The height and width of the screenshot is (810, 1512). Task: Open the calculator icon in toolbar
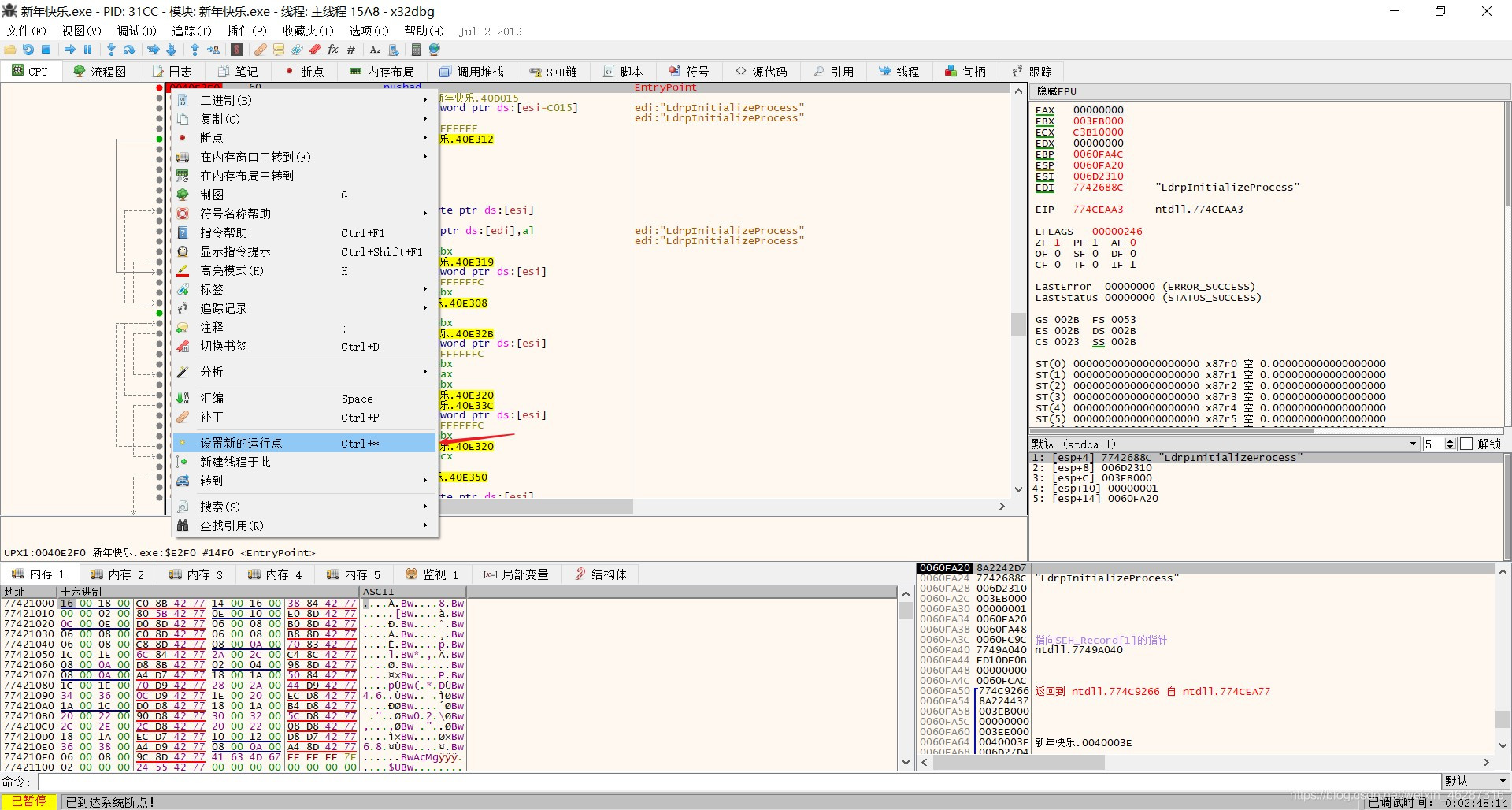(416, 50)
